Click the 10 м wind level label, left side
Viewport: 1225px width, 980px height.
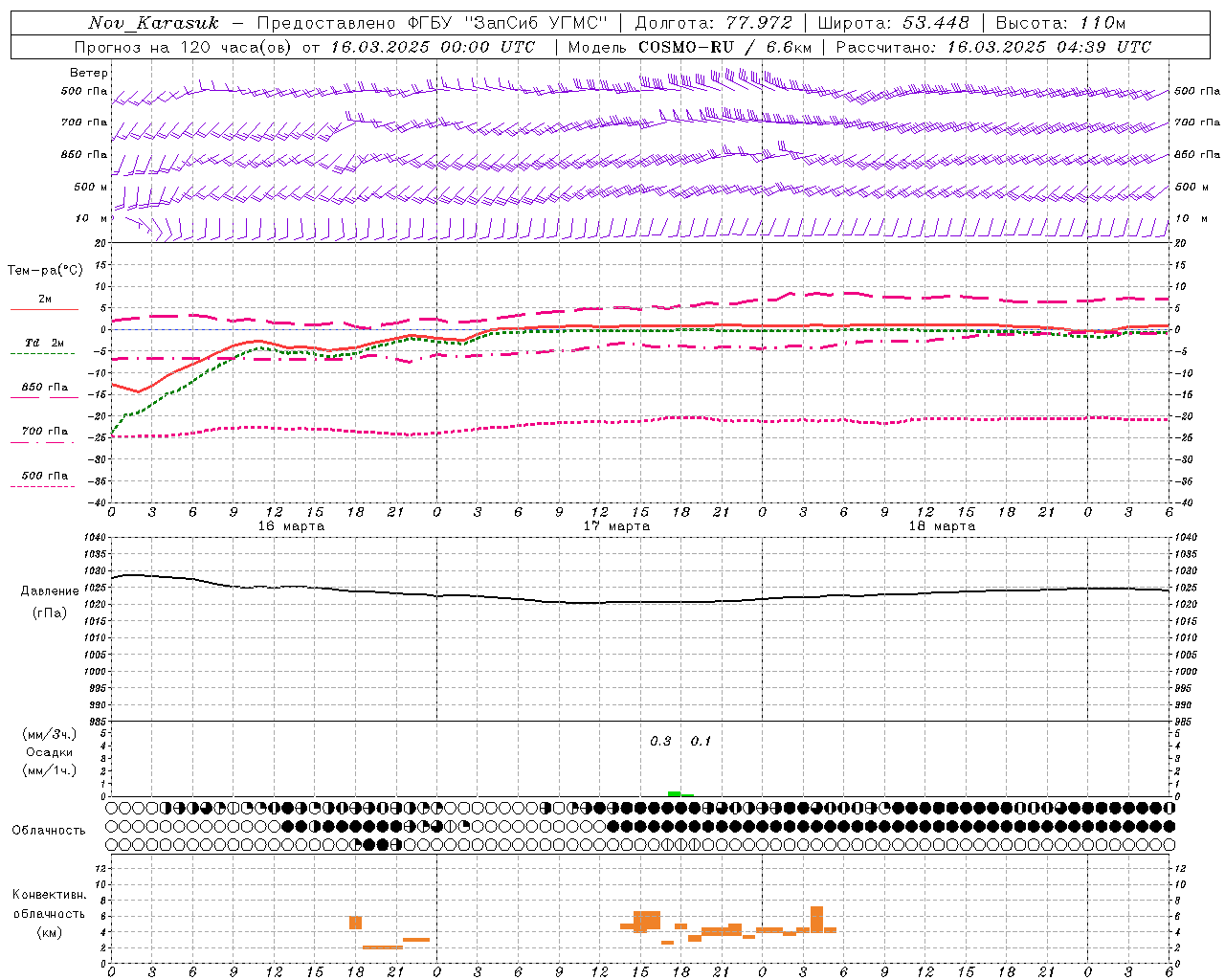(x=91, y=218)
